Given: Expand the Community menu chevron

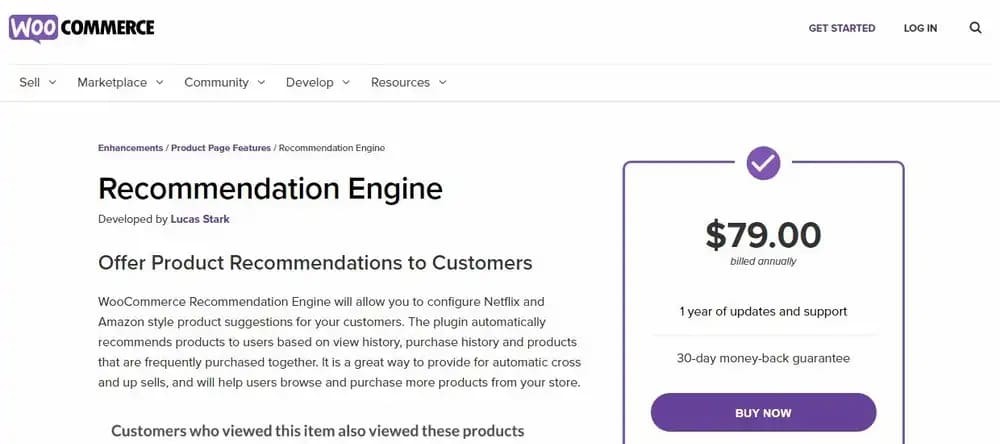Looking at the screenshot, I should click(x=261, y=82).
